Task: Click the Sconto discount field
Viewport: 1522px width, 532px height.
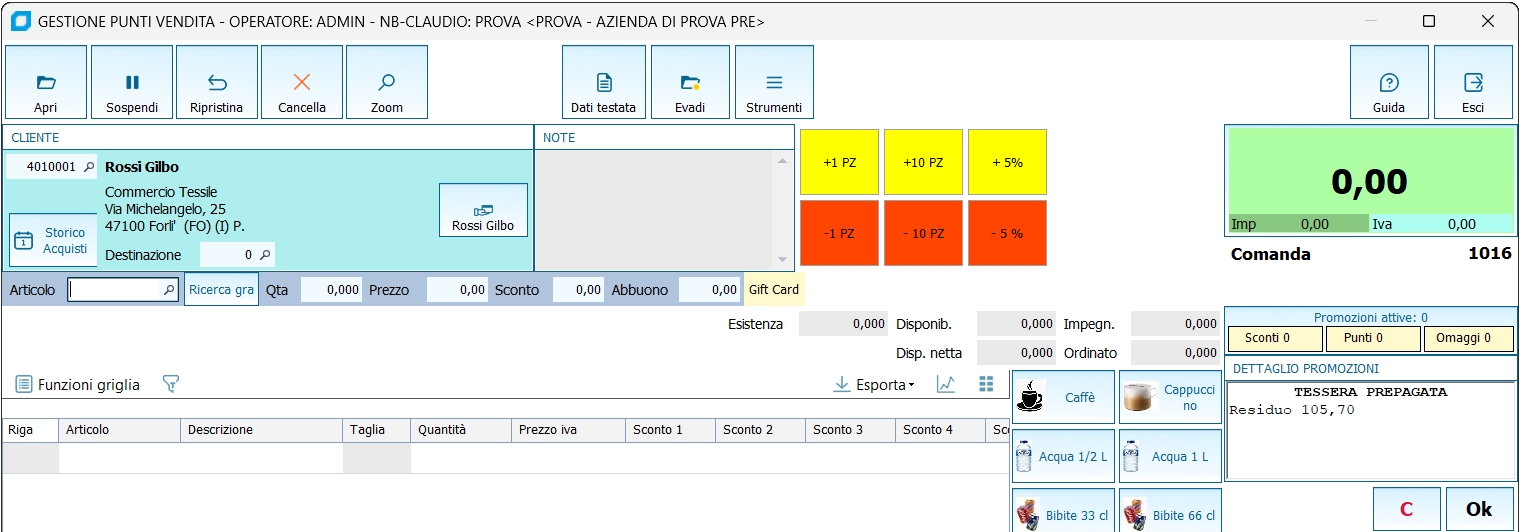Action: pos(578,290)
